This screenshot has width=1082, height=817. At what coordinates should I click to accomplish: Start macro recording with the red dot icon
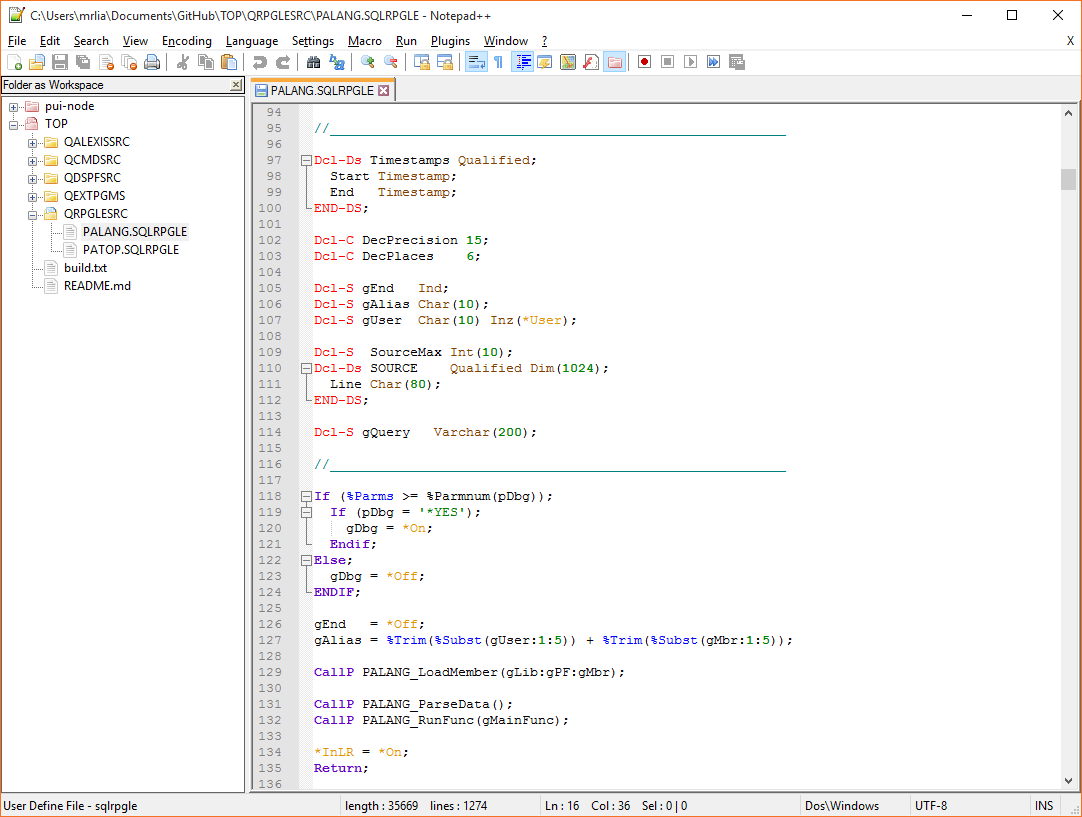(x=645, y=62)
